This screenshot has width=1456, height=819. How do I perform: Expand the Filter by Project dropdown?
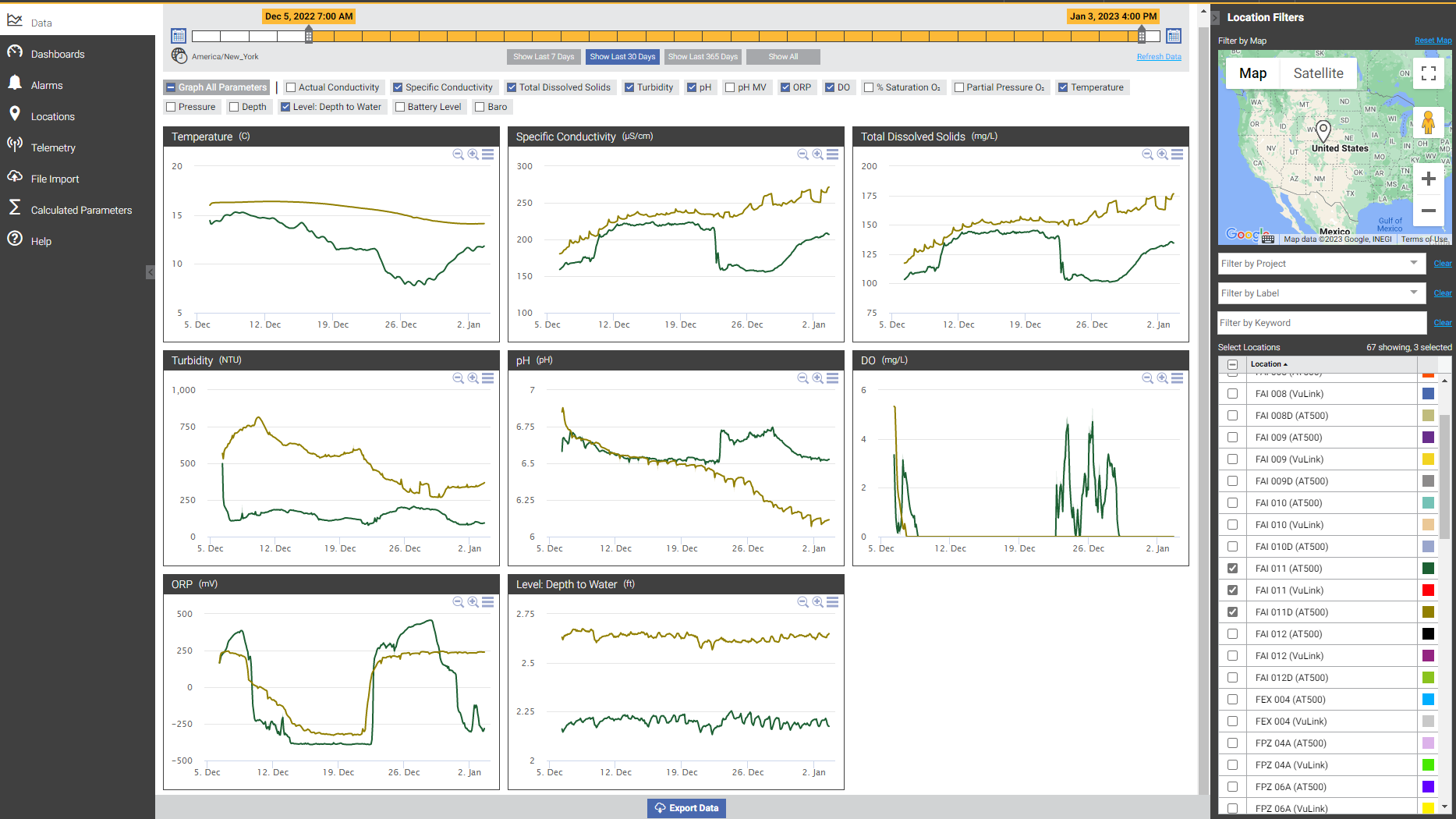pos(1413,264)
